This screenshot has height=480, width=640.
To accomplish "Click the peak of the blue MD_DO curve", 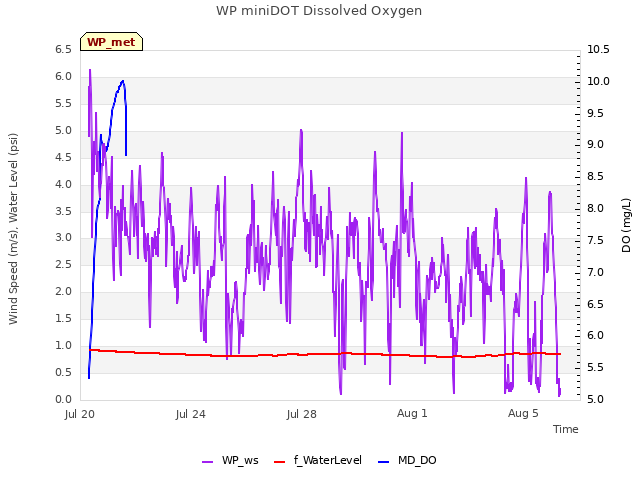I will coord(123,81).
